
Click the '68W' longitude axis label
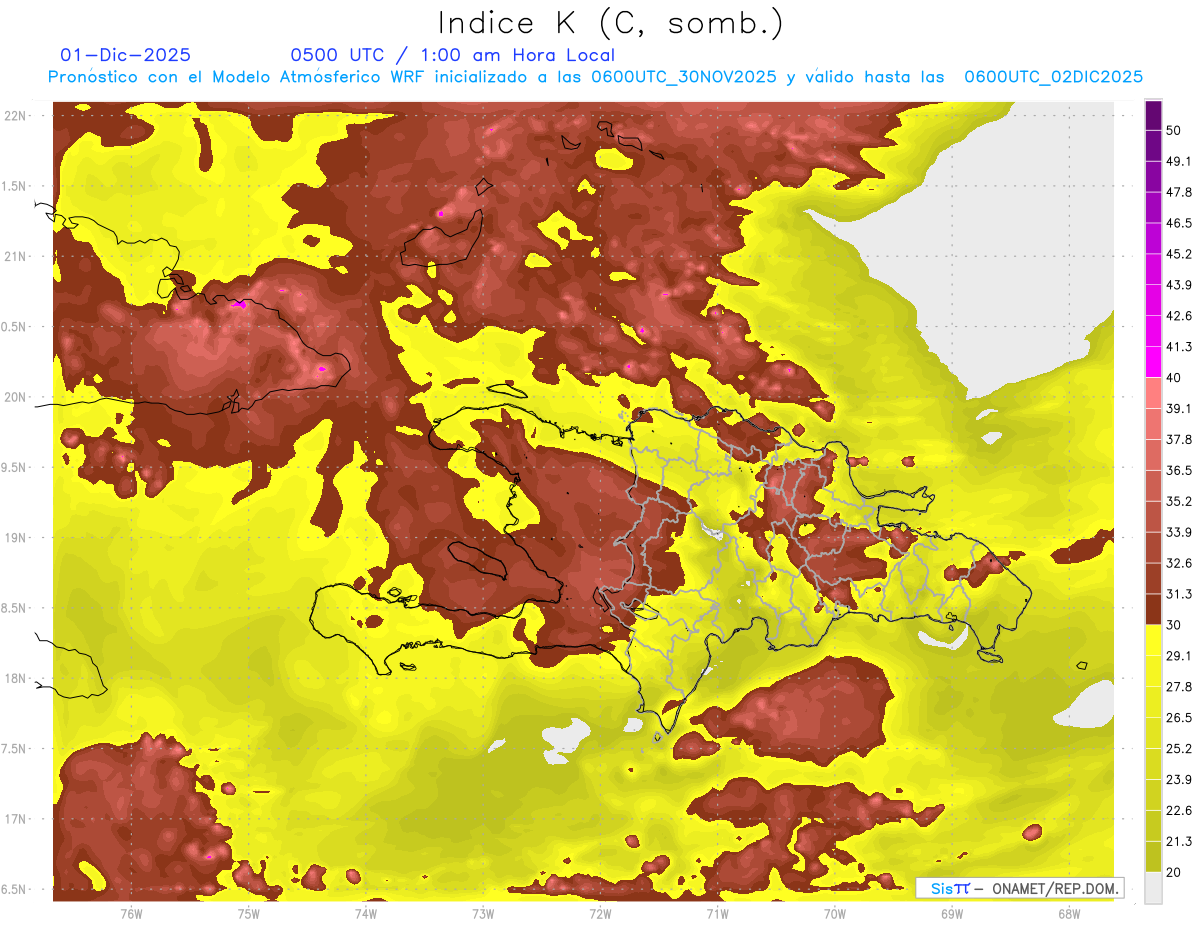click(x=1069, y=915)
